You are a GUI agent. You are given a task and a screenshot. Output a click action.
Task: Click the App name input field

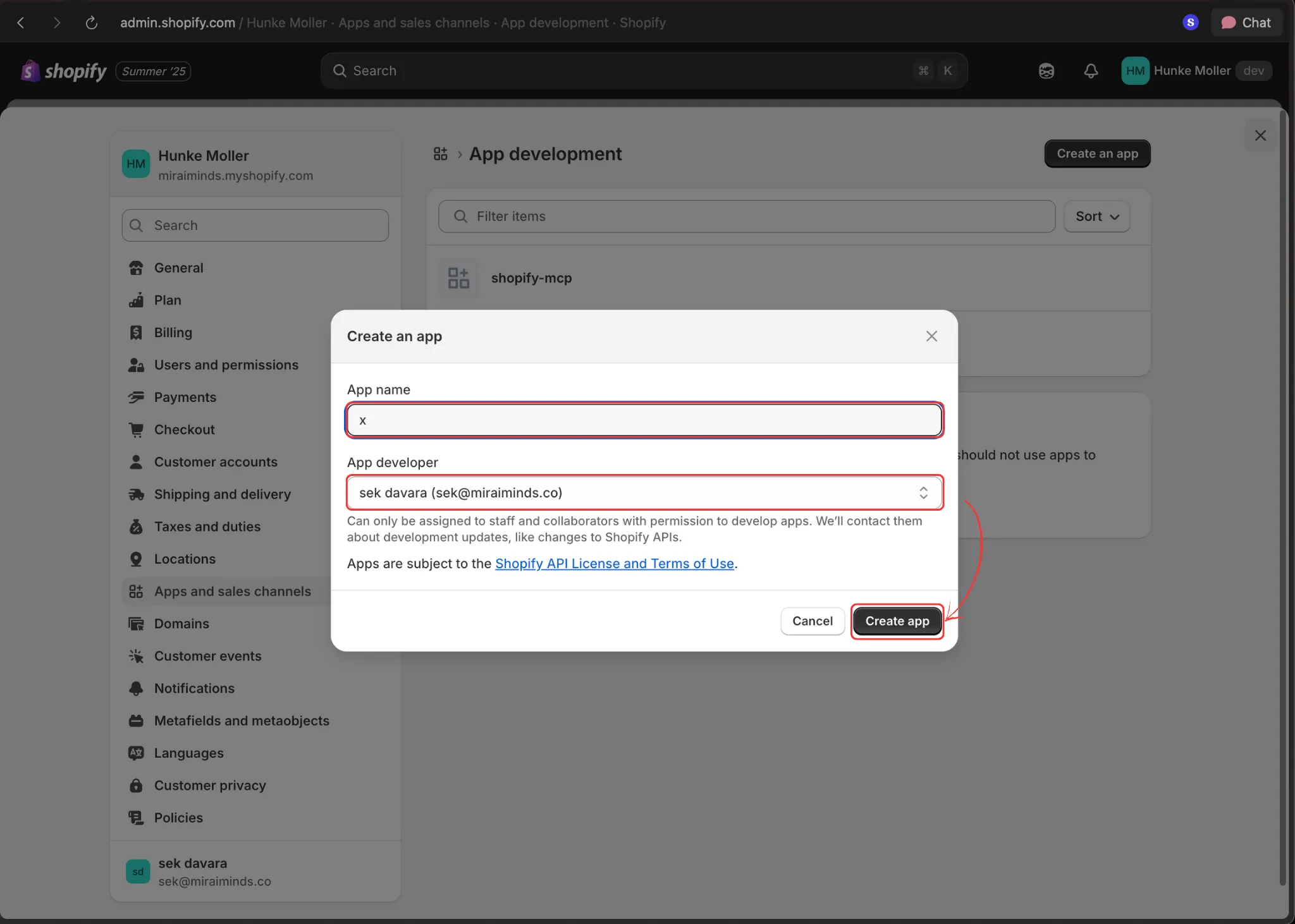pyautogui.click(x=644, y=420)
